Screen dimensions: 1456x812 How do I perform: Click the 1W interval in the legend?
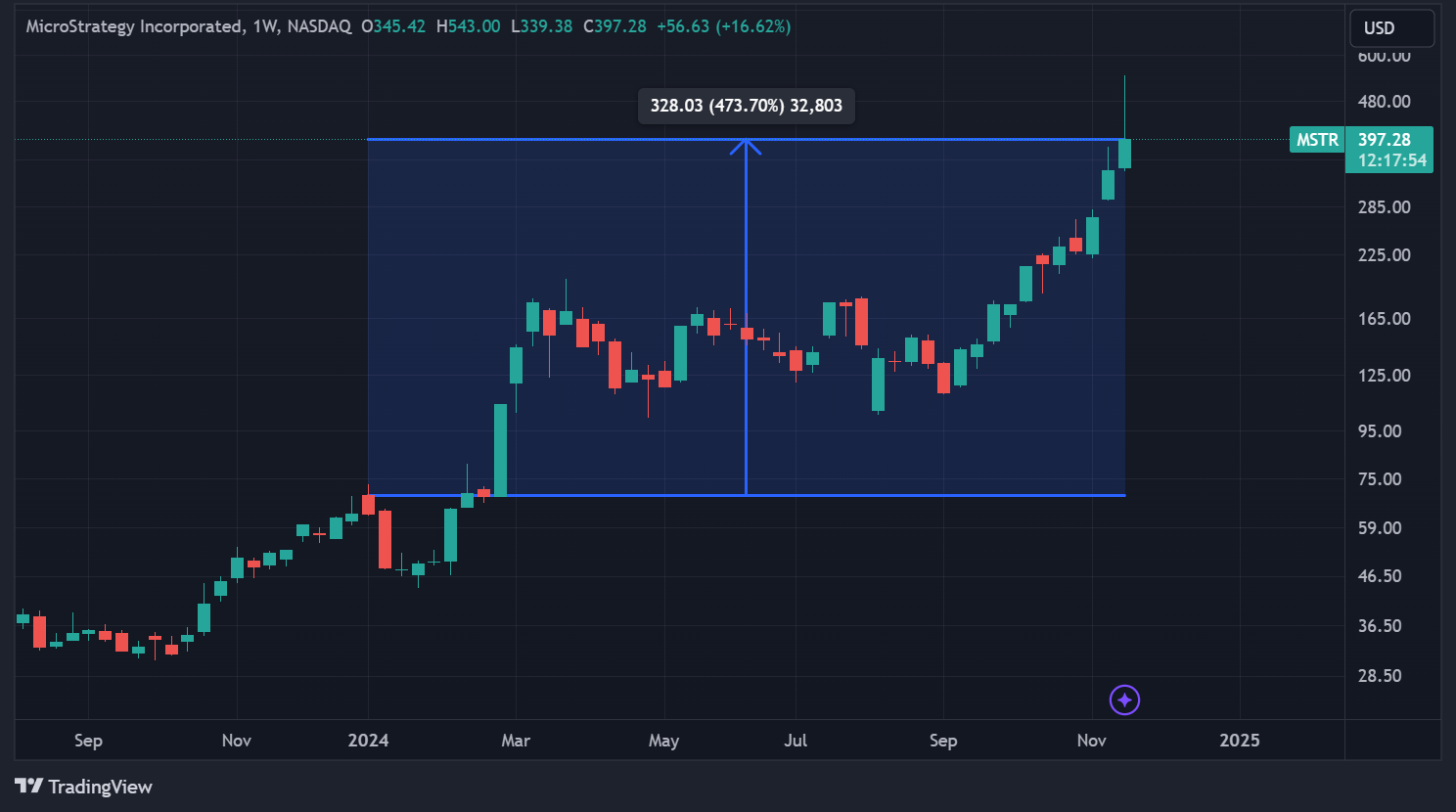264,26
